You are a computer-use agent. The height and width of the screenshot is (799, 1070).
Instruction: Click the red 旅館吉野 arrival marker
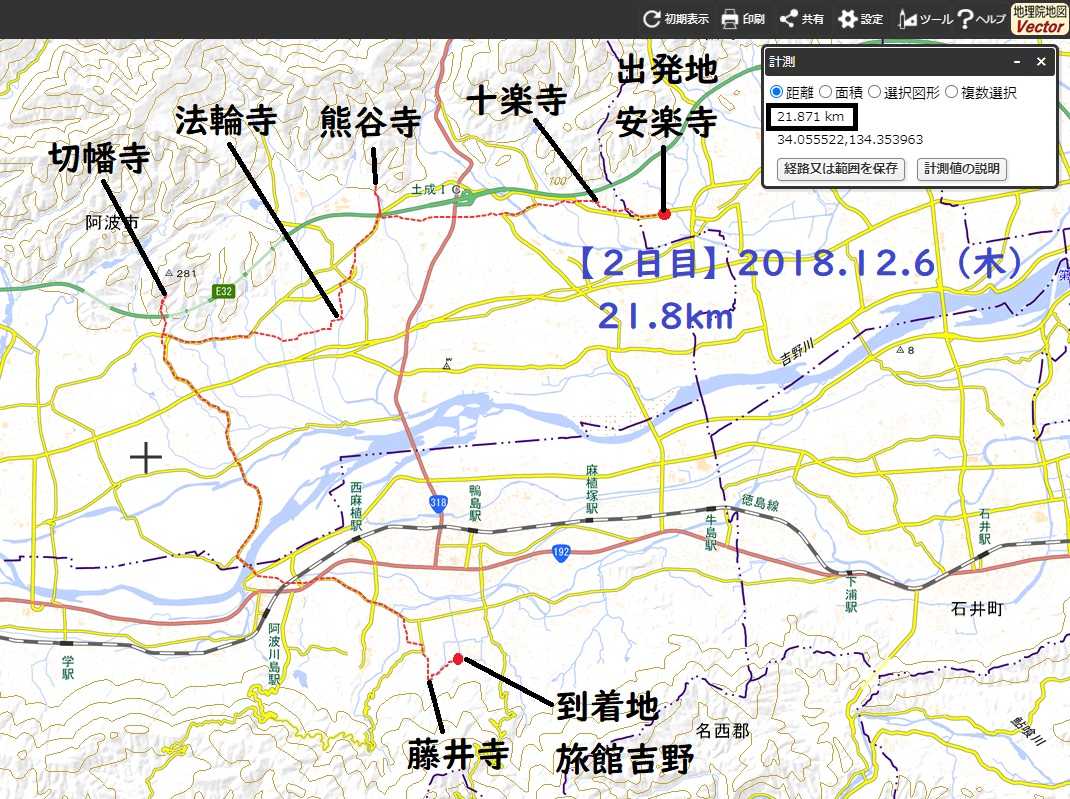[458, 658]
